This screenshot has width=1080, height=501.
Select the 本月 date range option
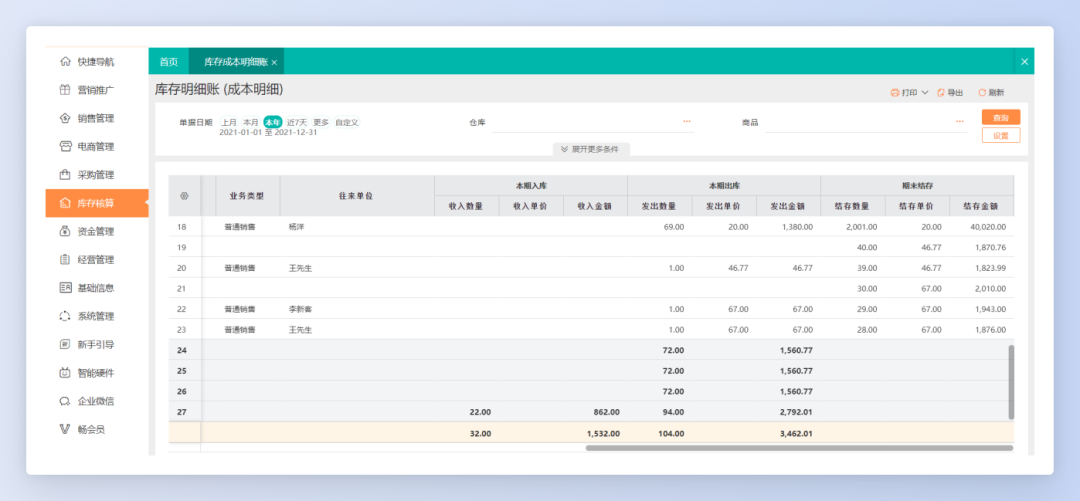pos(251,122)
